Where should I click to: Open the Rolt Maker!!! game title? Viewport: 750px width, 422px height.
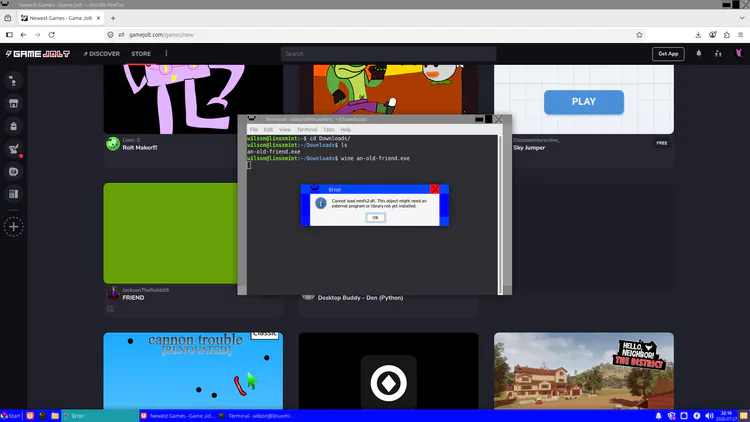point(140,148)
